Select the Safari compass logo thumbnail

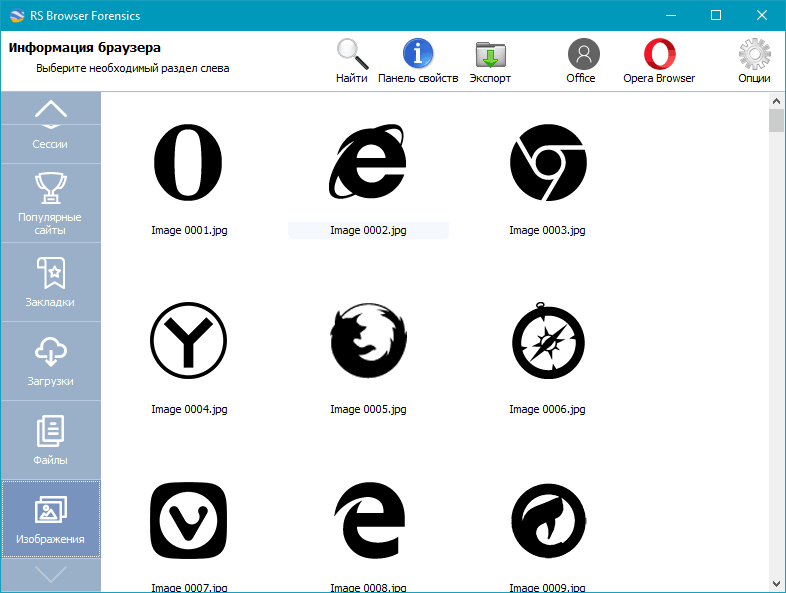[x=548, y=340]
